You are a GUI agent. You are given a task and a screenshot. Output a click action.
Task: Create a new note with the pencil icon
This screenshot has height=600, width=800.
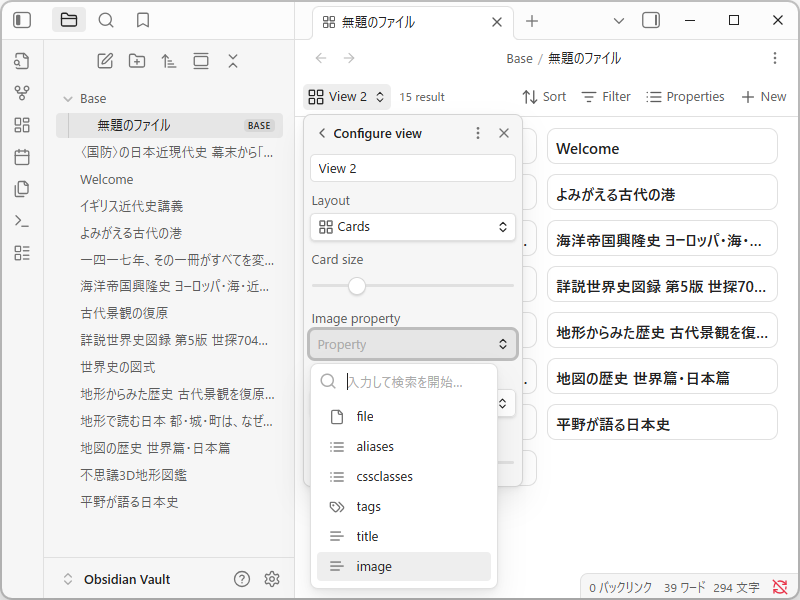coord(105,61)
